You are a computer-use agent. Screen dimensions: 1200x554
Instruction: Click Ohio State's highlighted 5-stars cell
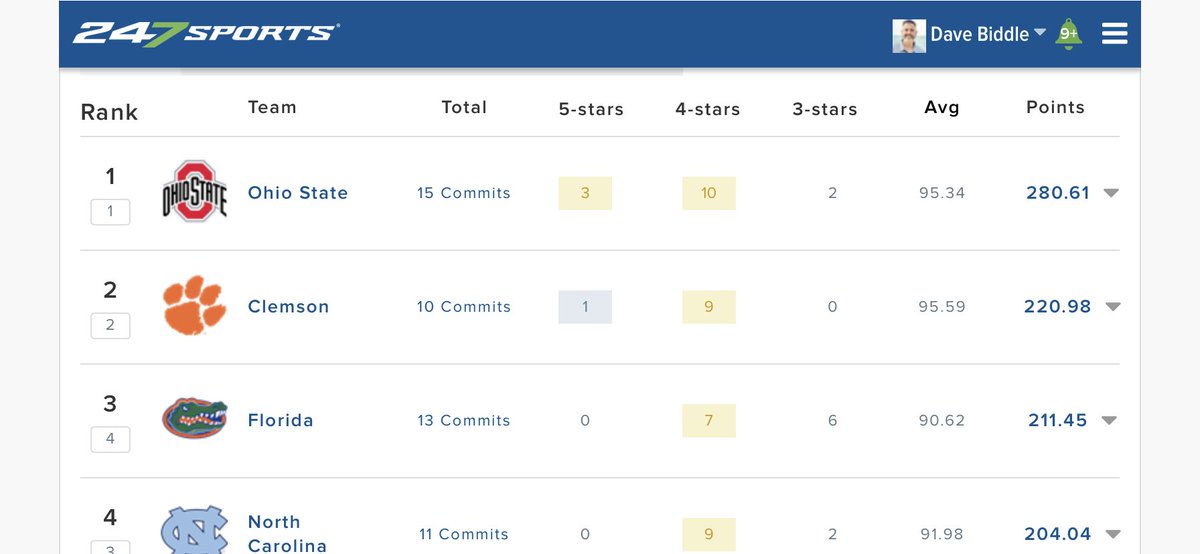(585, 193)
